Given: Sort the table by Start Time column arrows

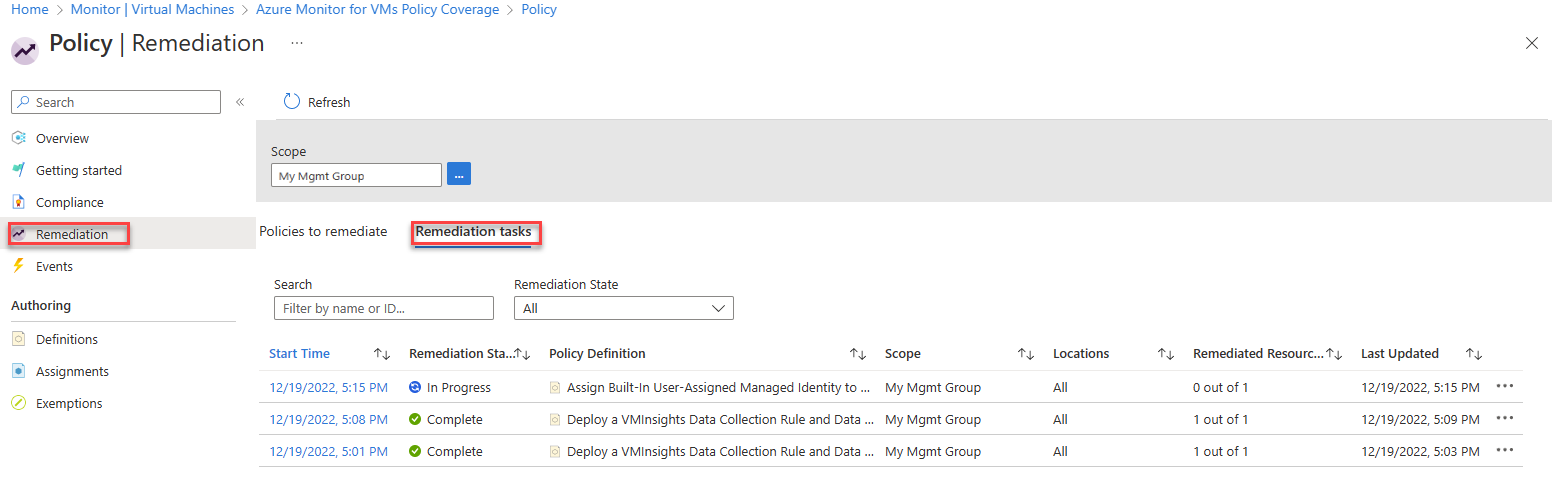Looking at the screenshot, I should 381,354.
